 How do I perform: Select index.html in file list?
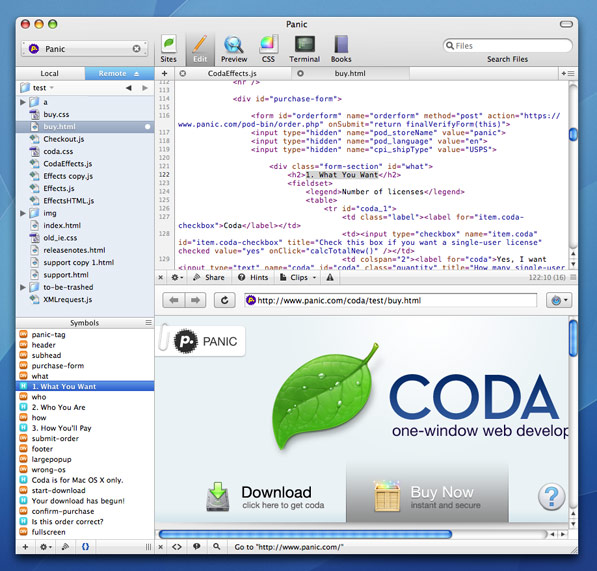(85, 225)
